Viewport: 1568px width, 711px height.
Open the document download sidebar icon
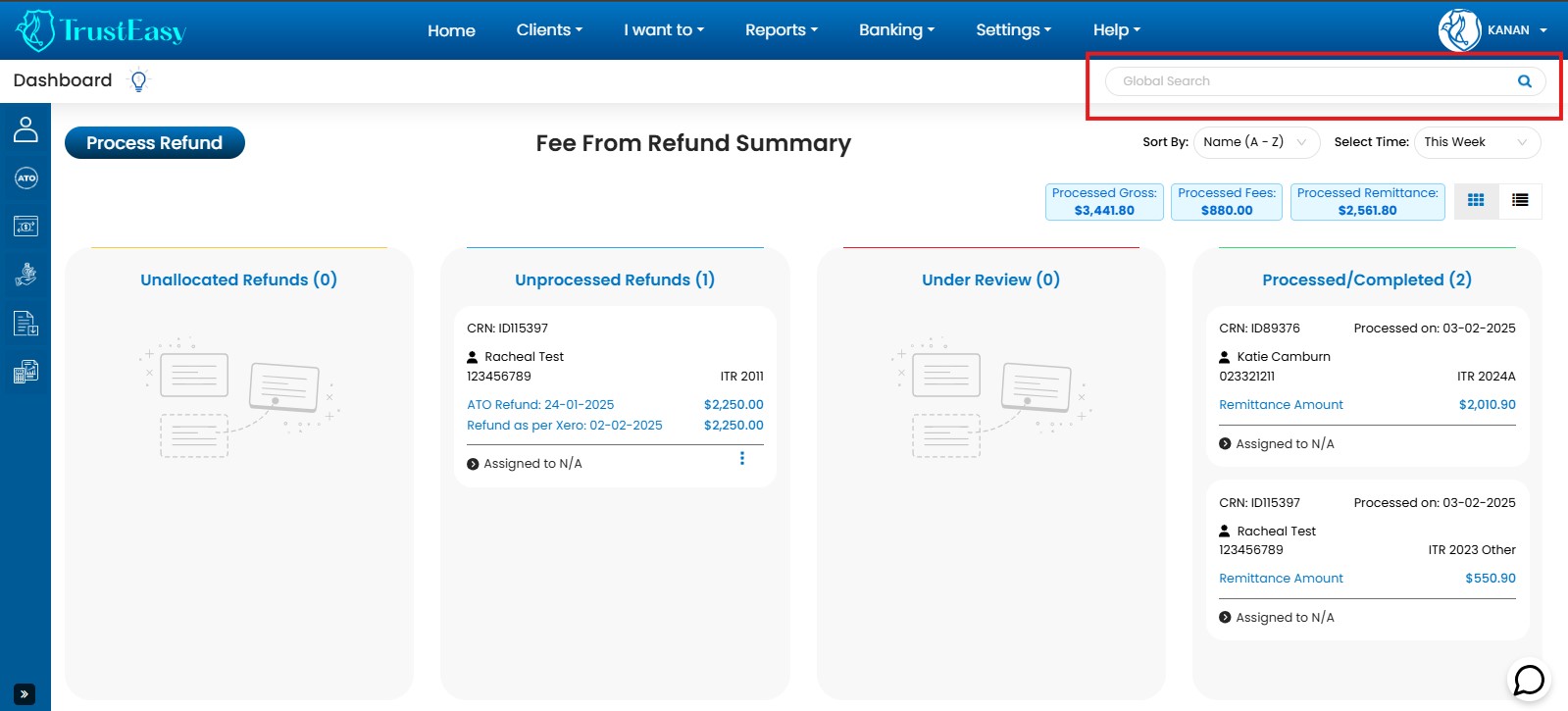coord(25,323)
